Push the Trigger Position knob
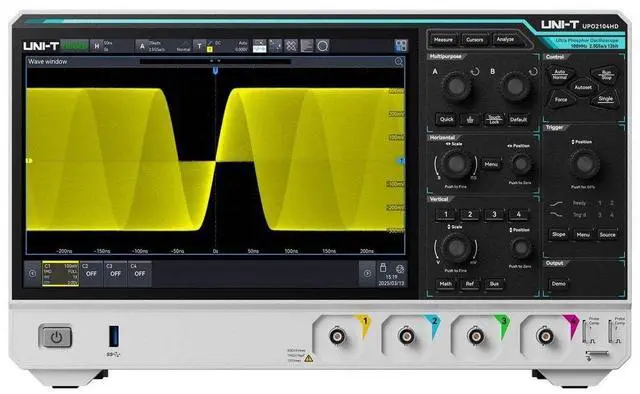 click(x=584, y=164)
